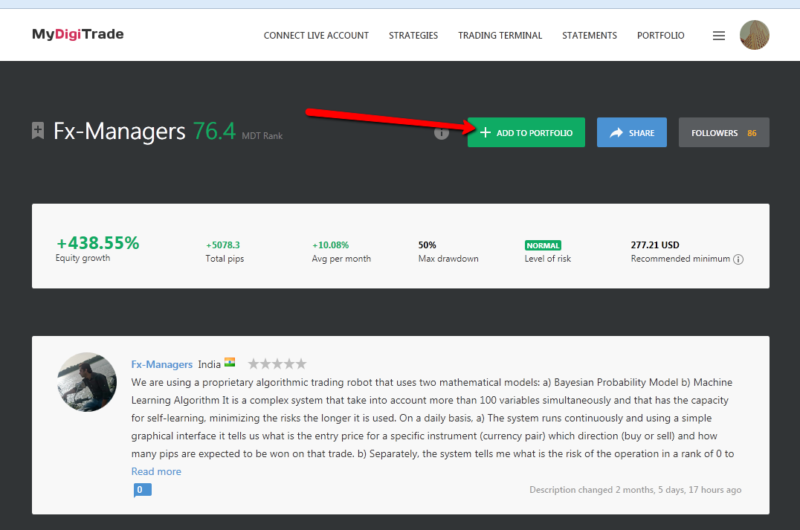Click the Fx-Managers trader photo
Viewport: 800px width, 530px height.
[x=87, y=382]
